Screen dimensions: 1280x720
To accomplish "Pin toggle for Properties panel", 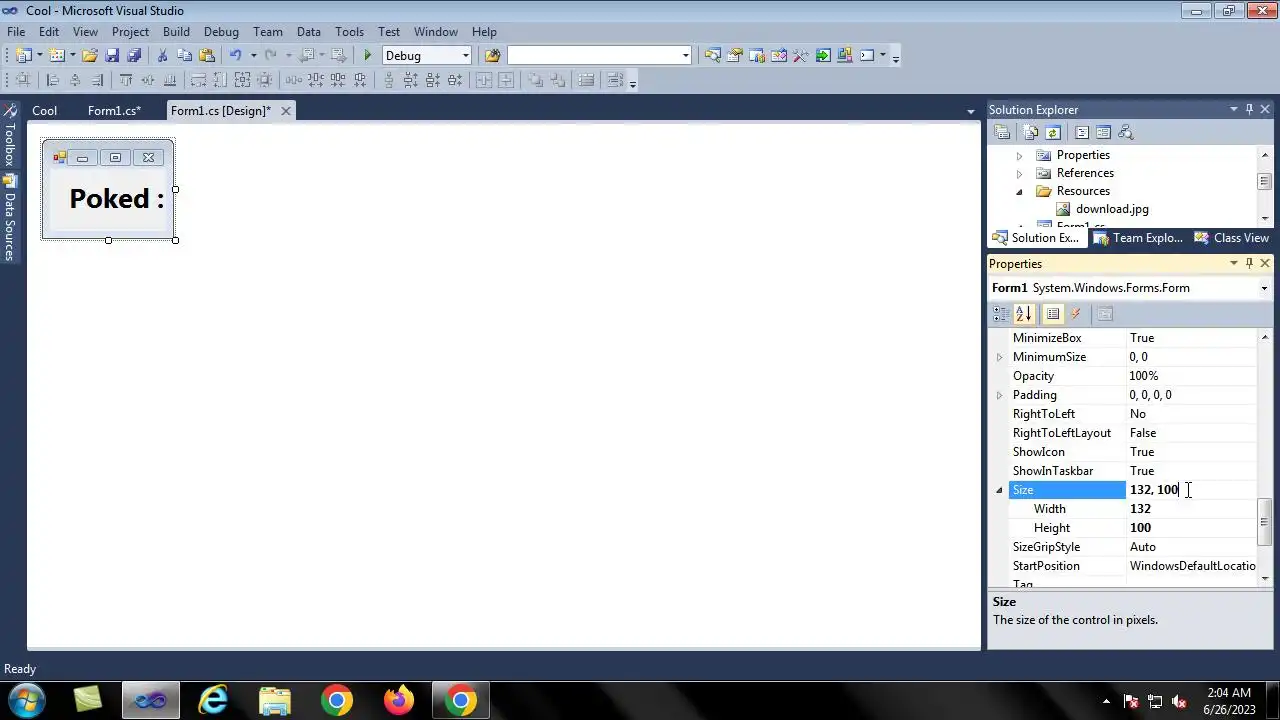I will 1249,264.
